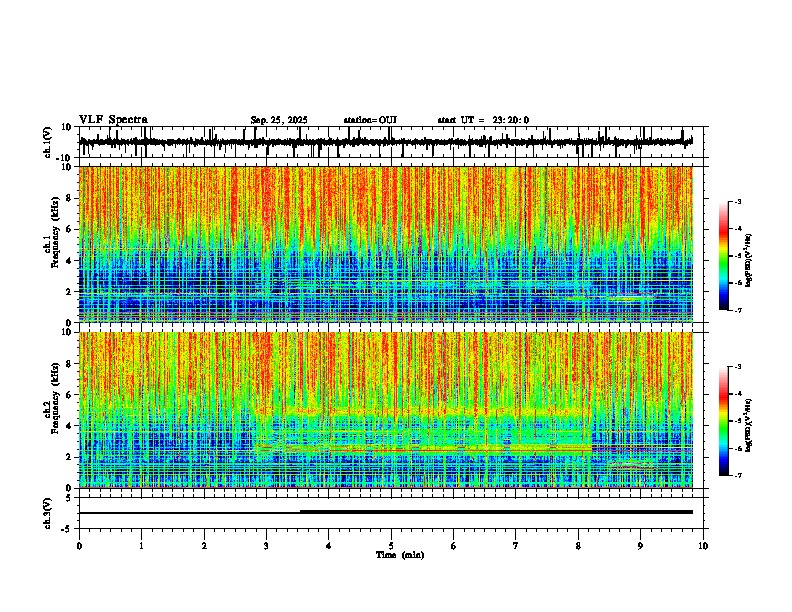Click the red 2.5 kHz emission band in ch.2 spectrogram
The height and width of the screenshot is (612, 792).
pyautogui.click(x=423, y=449)
